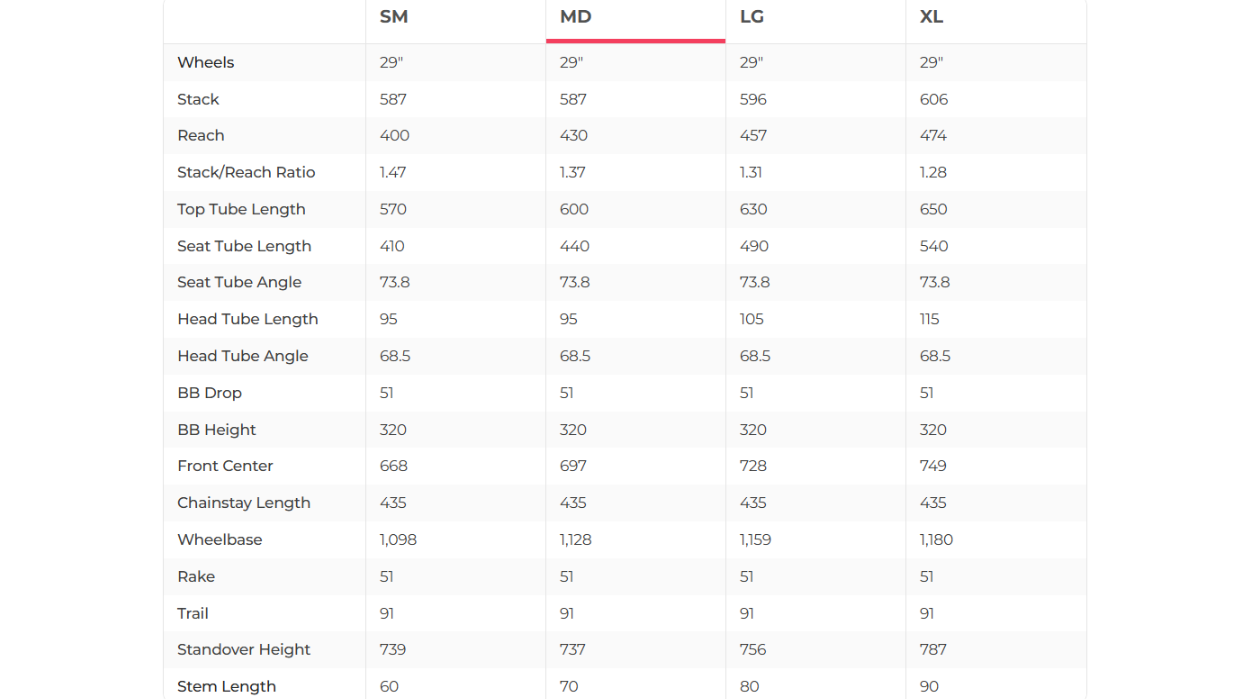Click the MD Reach value 430
Image resolution: width=1242 pixels, height=699 pixels.
point(574,136)
